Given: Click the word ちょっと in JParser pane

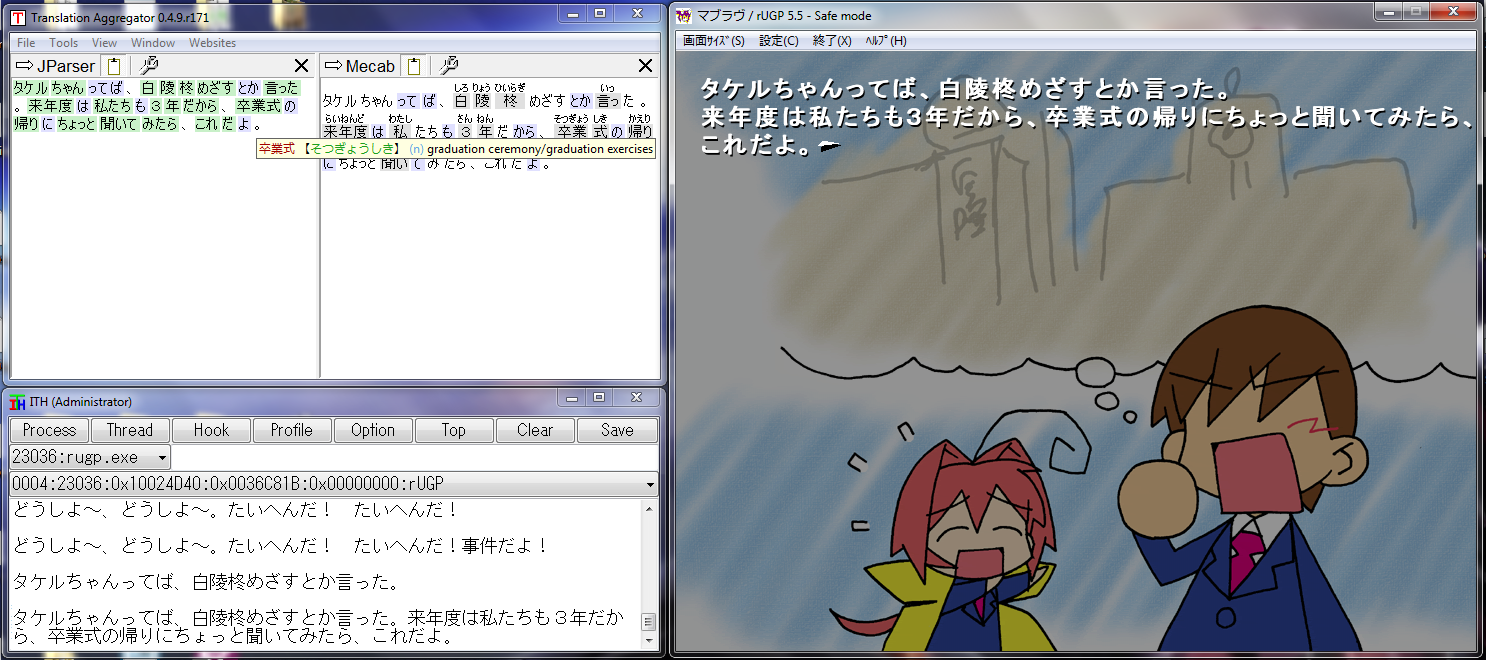Looking at the screenshot, I should click(76, 125).
